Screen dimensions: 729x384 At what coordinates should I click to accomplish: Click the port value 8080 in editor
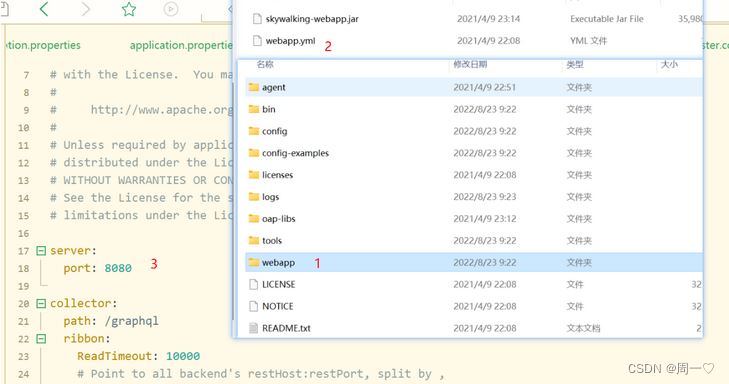118,268
